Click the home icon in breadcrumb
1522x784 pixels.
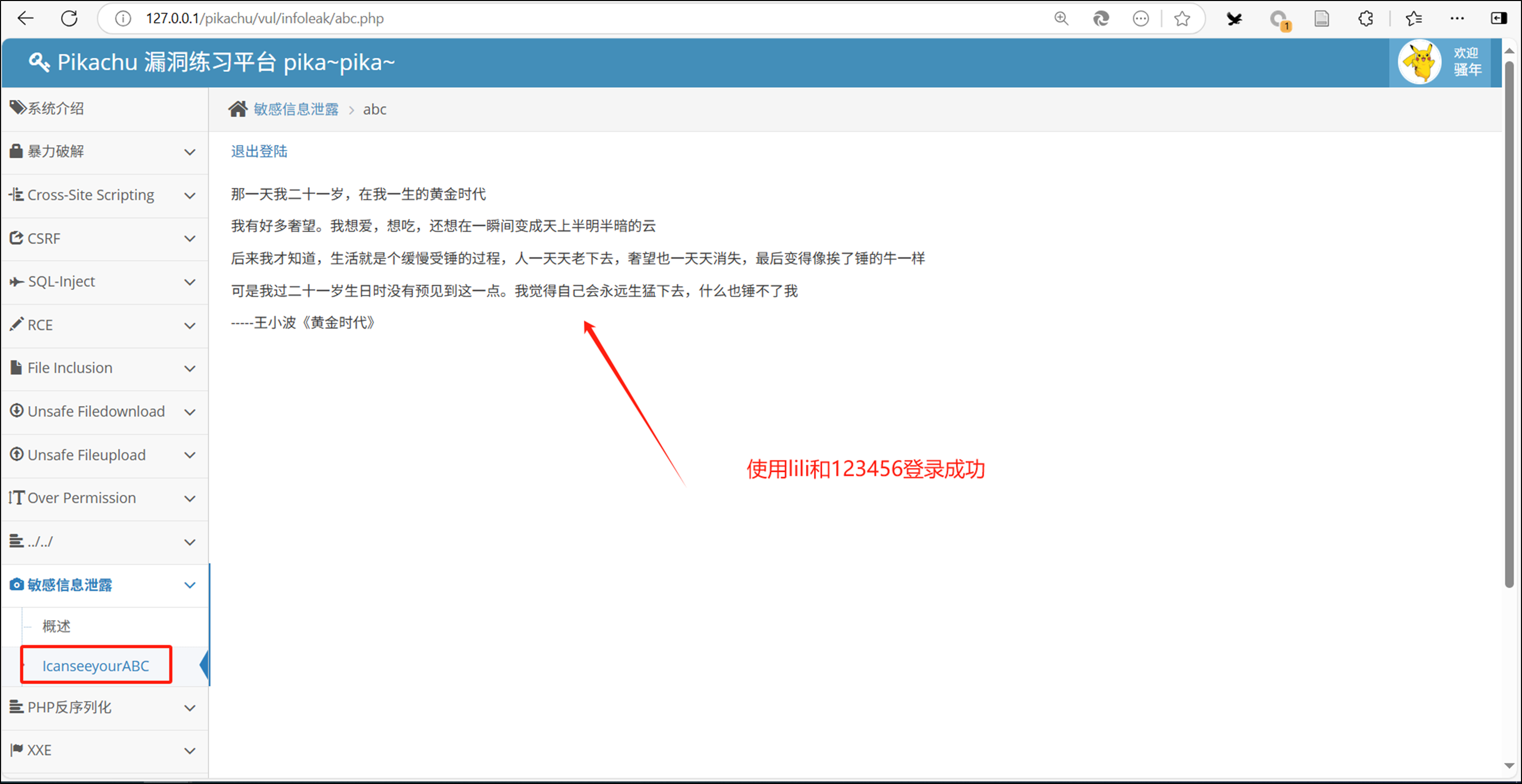pos(238,109)
